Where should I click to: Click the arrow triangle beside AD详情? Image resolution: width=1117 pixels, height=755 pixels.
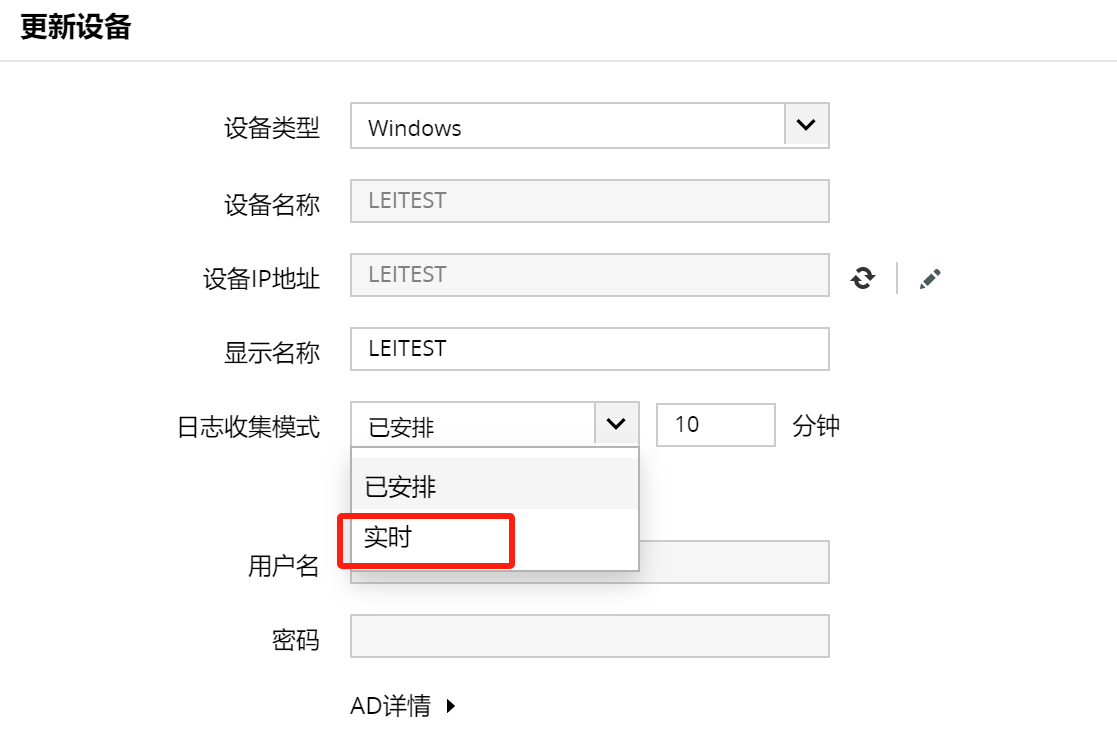[x=449, y=705]
